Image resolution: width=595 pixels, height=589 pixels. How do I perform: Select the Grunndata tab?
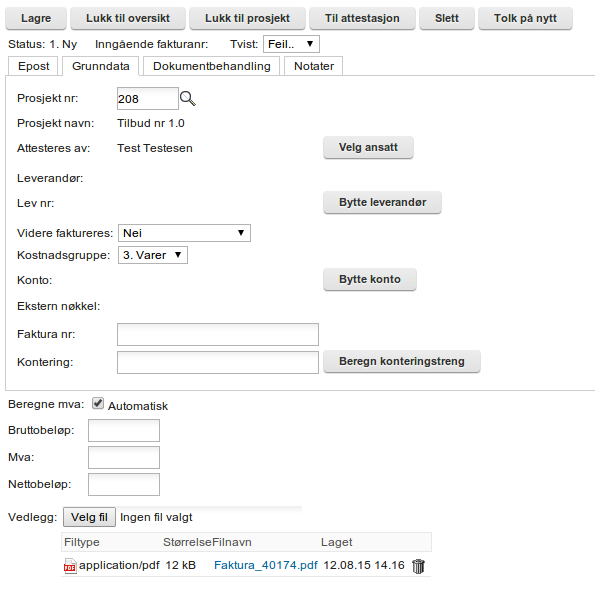101,66
